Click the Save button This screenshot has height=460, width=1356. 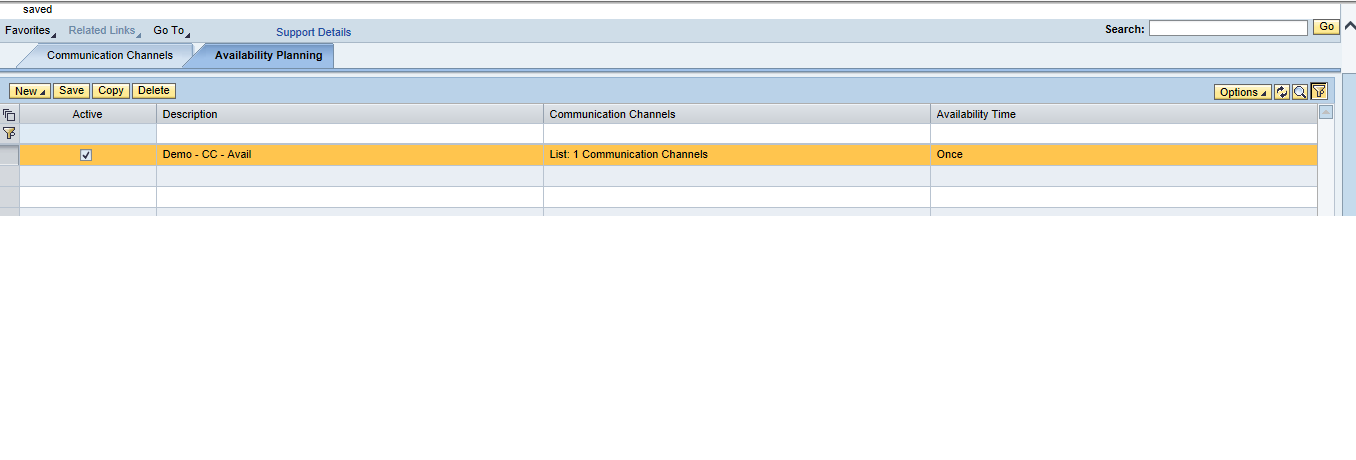(71, 91)
